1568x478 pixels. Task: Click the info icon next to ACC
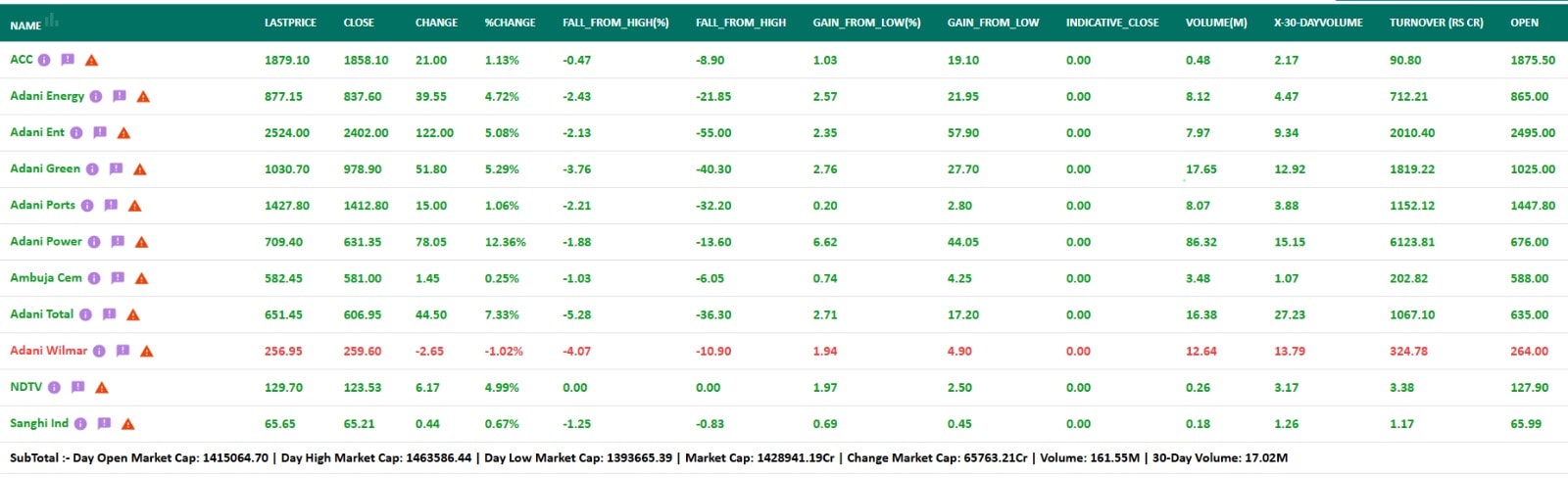click(x=44, y=60)
